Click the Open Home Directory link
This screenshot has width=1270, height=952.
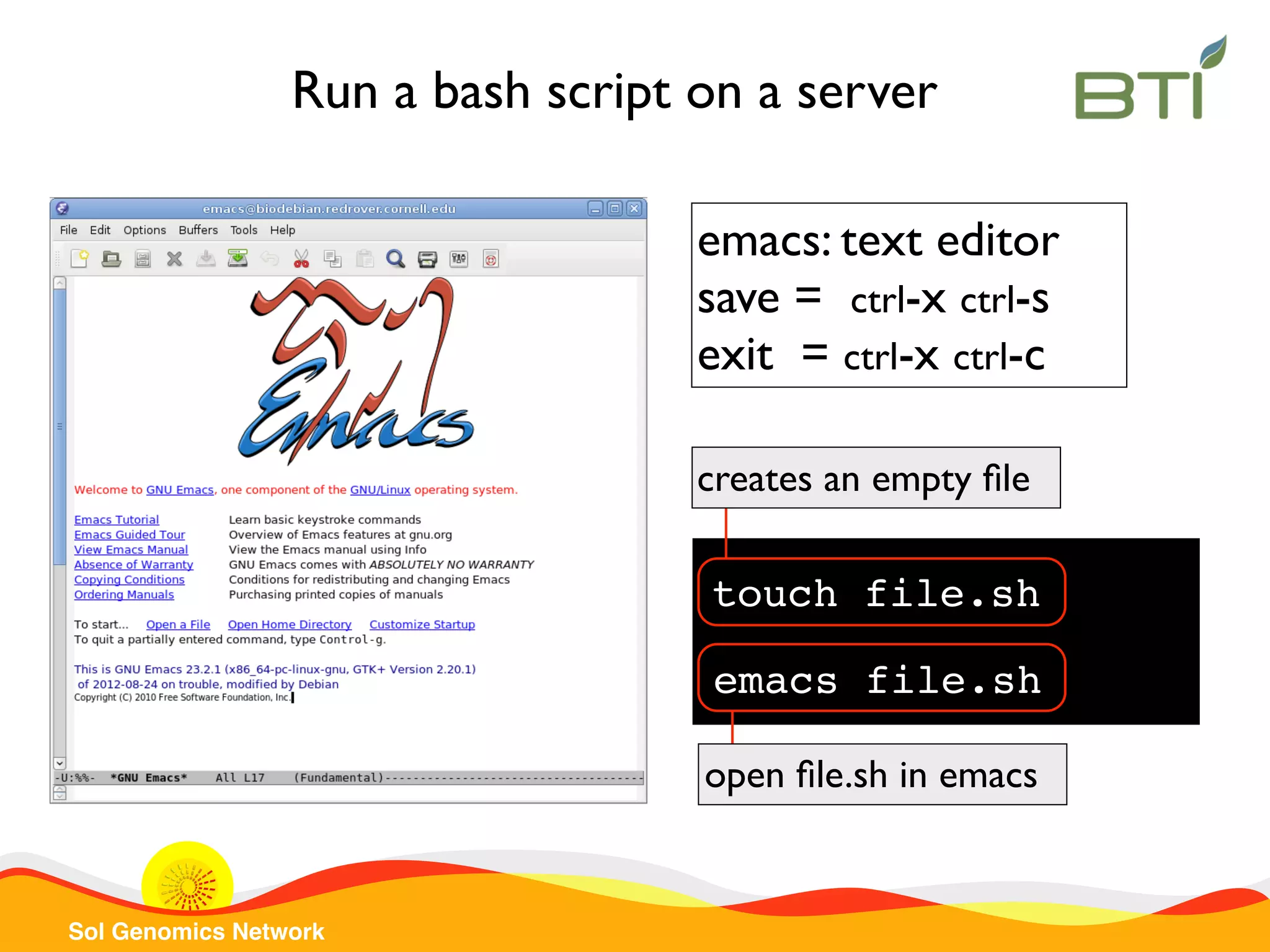290,624
